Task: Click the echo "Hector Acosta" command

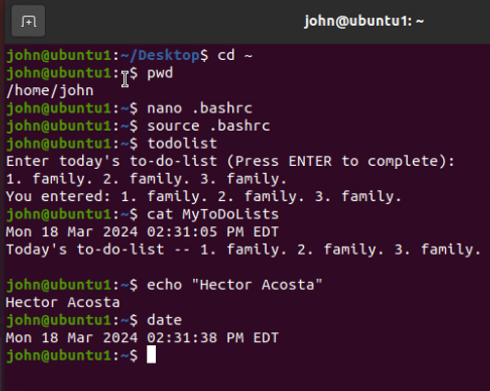Action: tap(235, 285)
